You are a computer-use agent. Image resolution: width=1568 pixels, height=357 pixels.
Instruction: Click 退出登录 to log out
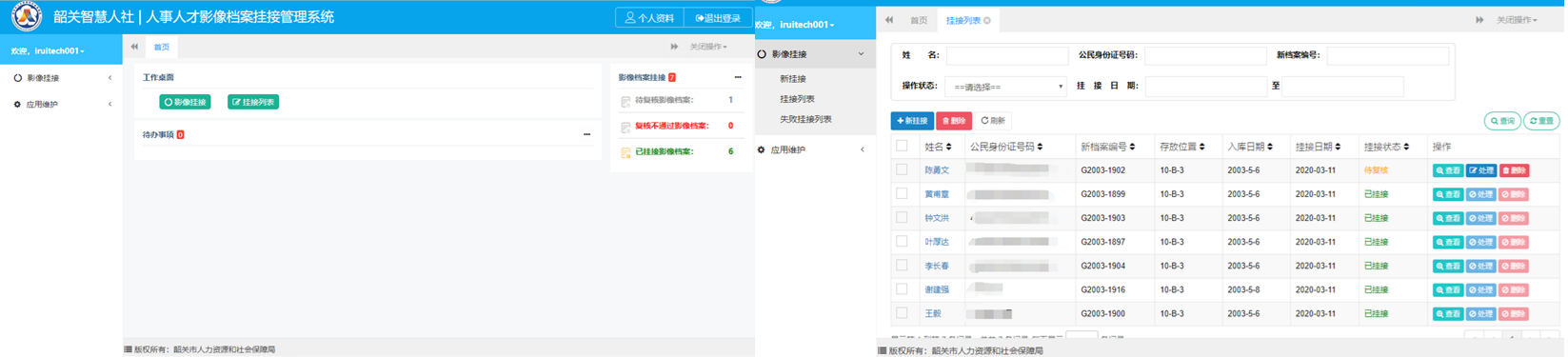pyautogui.click(x=719, y=18)
